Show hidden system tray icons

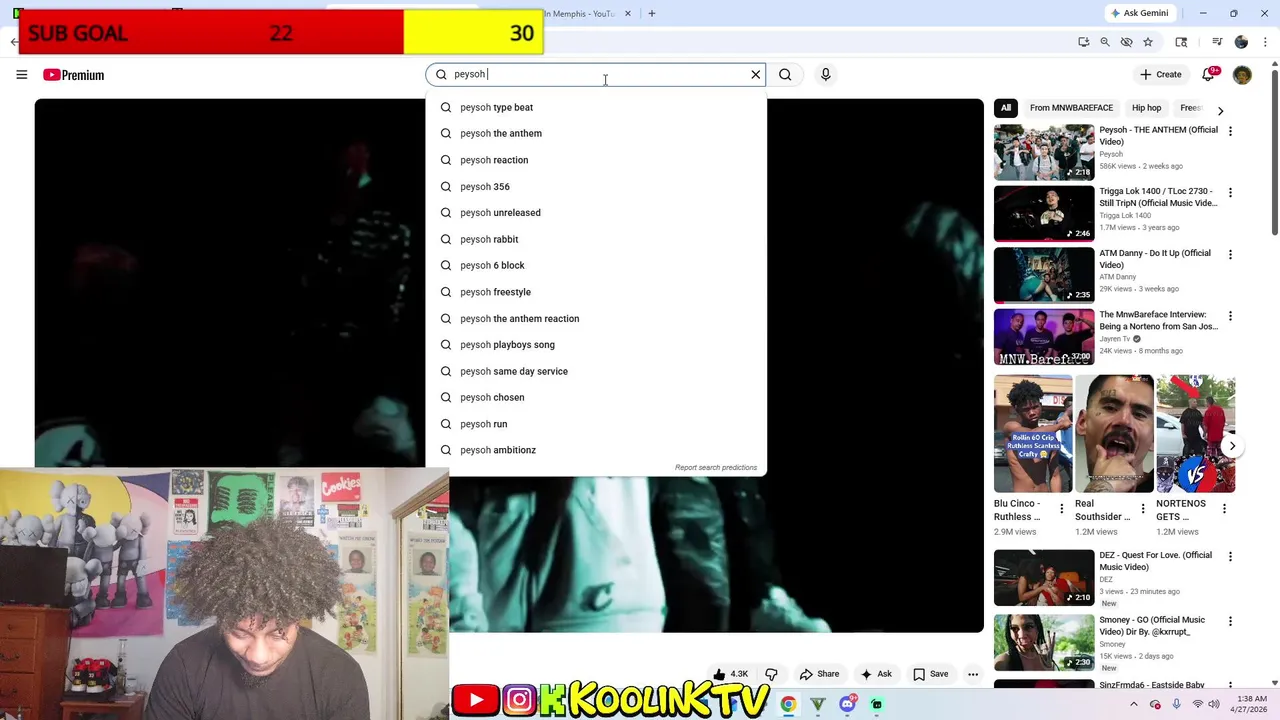click(1133, 704)
